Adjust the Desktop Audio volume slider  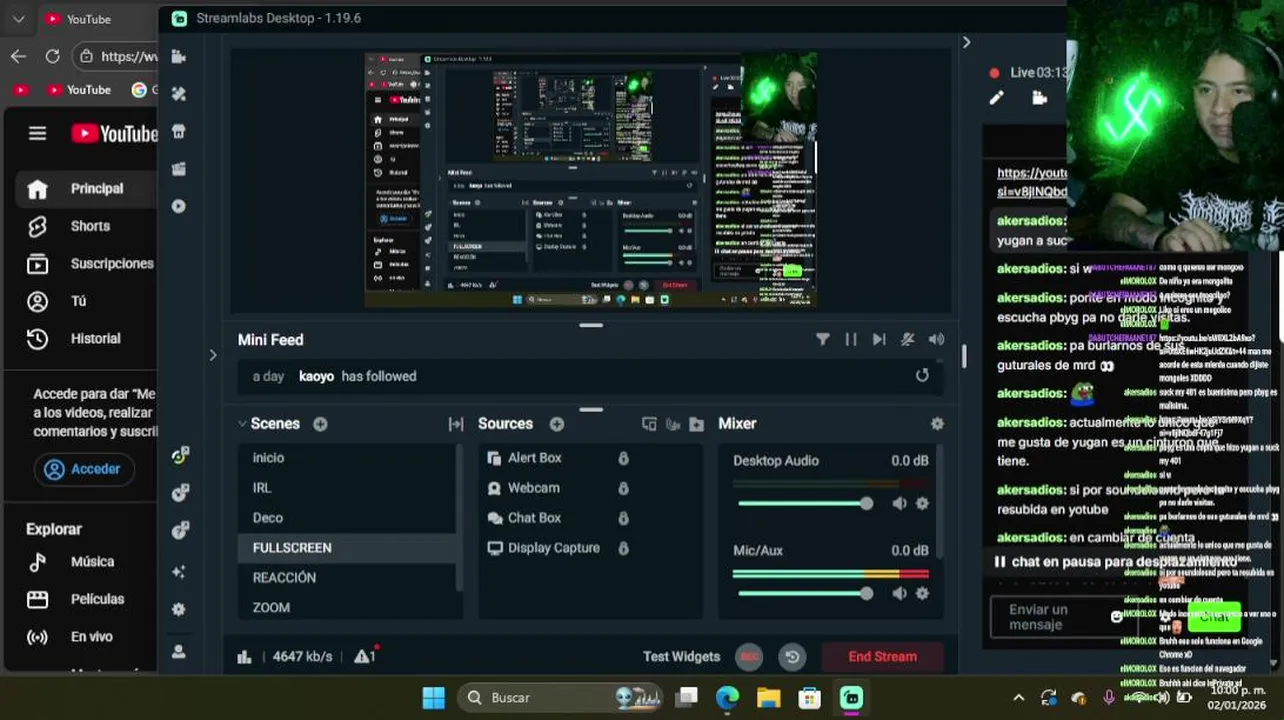805,503
